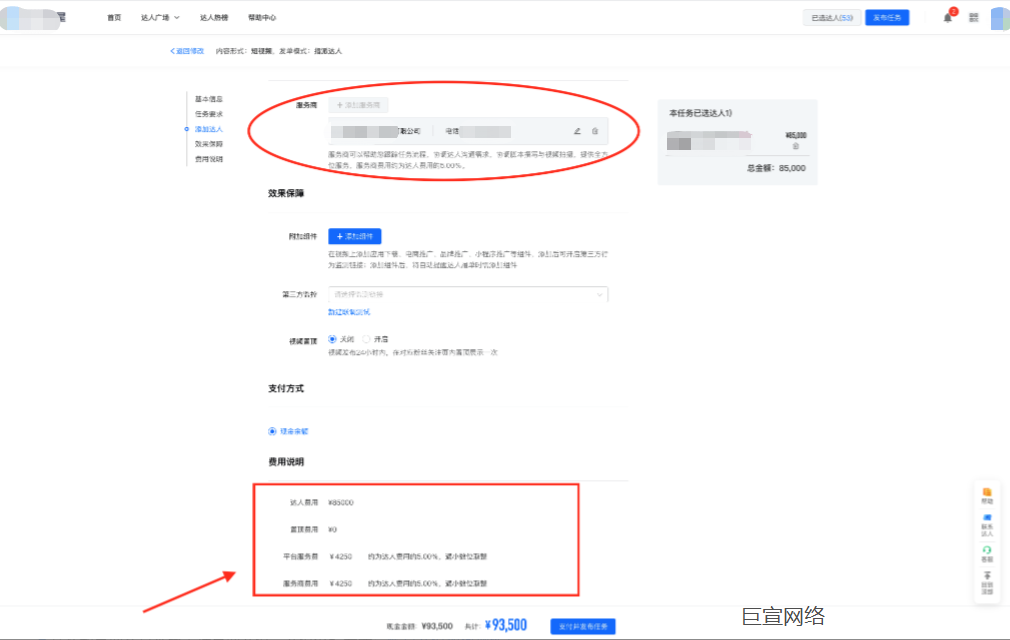
Task: Click the 返回修改 back link
Action: pos(187,50)
